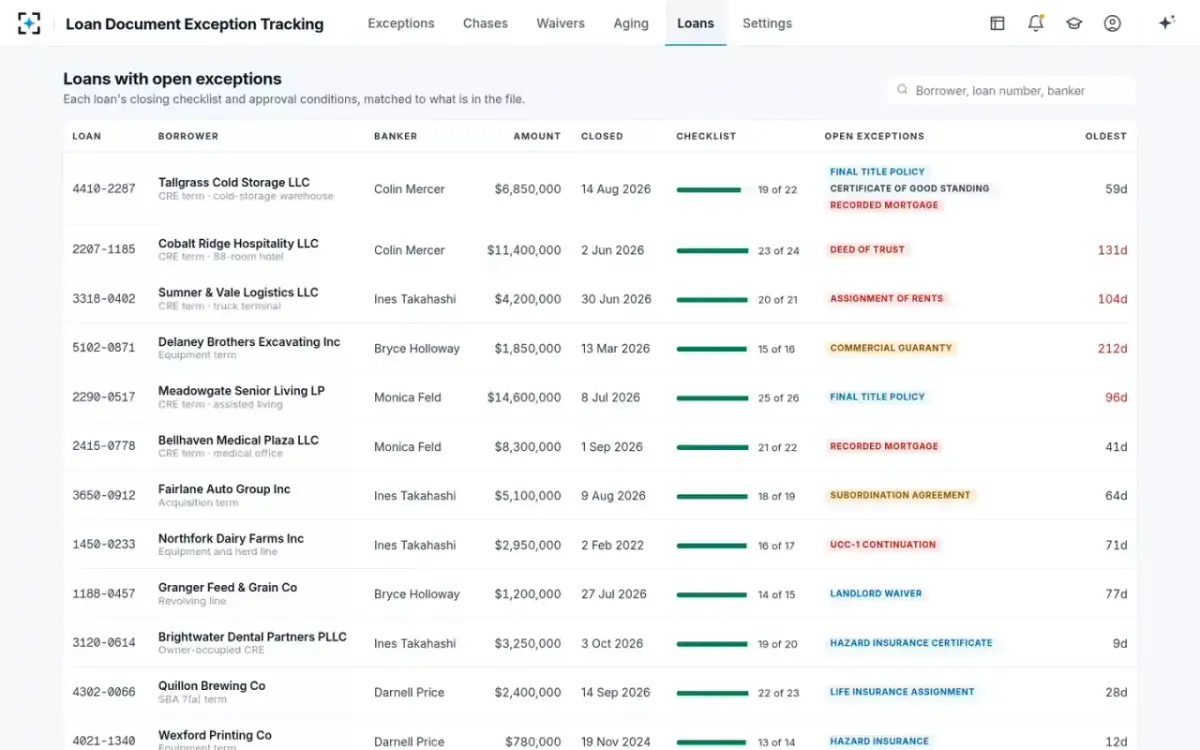Open borrower Bellhaven Medical Plaza LLC
This screenshot has width=1200, height=750.
[238, 439]
